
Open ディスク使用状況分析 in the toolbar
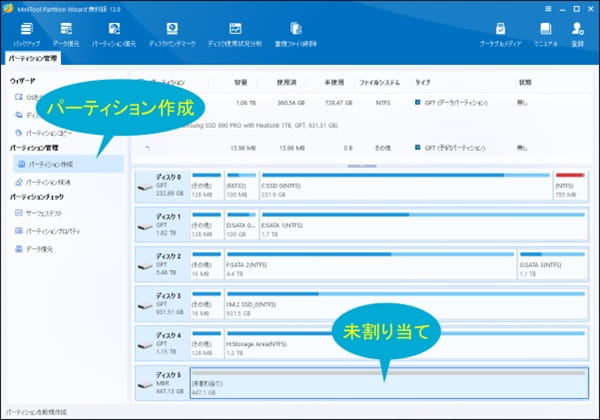point(235,34)
